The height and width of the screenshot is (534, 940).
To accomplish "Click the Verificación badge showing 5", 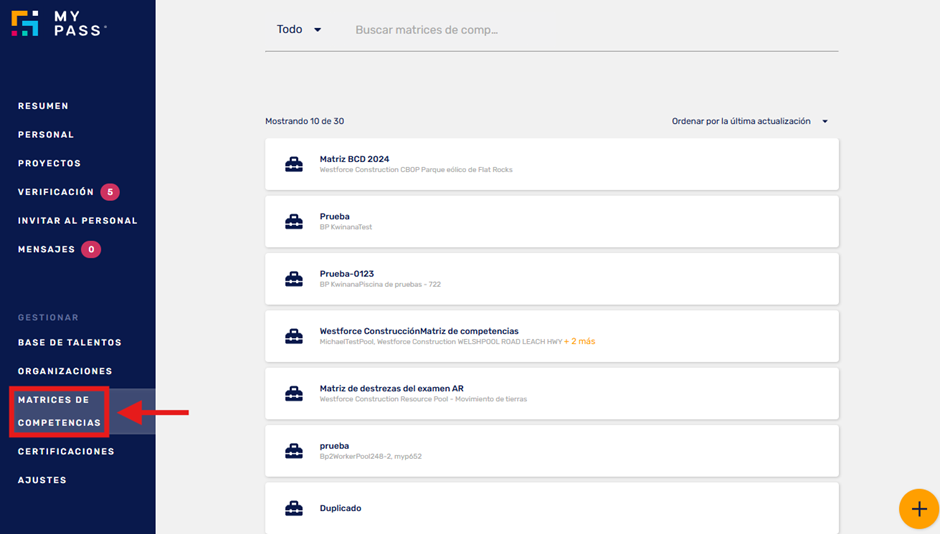I will click(x=110, y=192).
